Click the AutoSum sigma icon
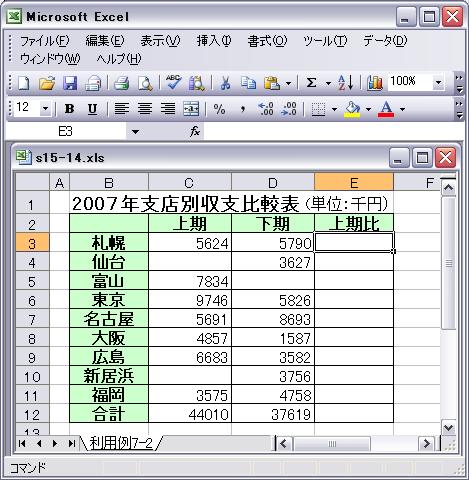The width and height of the screenshot is (469, 480). (311, 83)
